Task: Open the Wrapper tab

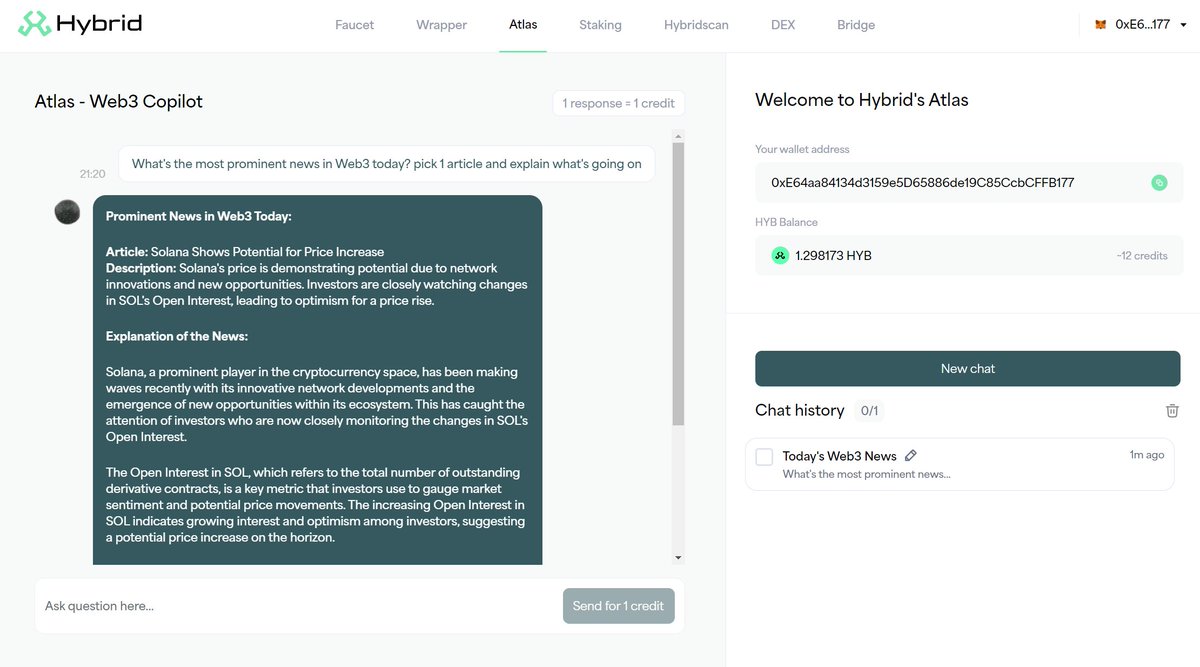Action: [x=441, y=25]
